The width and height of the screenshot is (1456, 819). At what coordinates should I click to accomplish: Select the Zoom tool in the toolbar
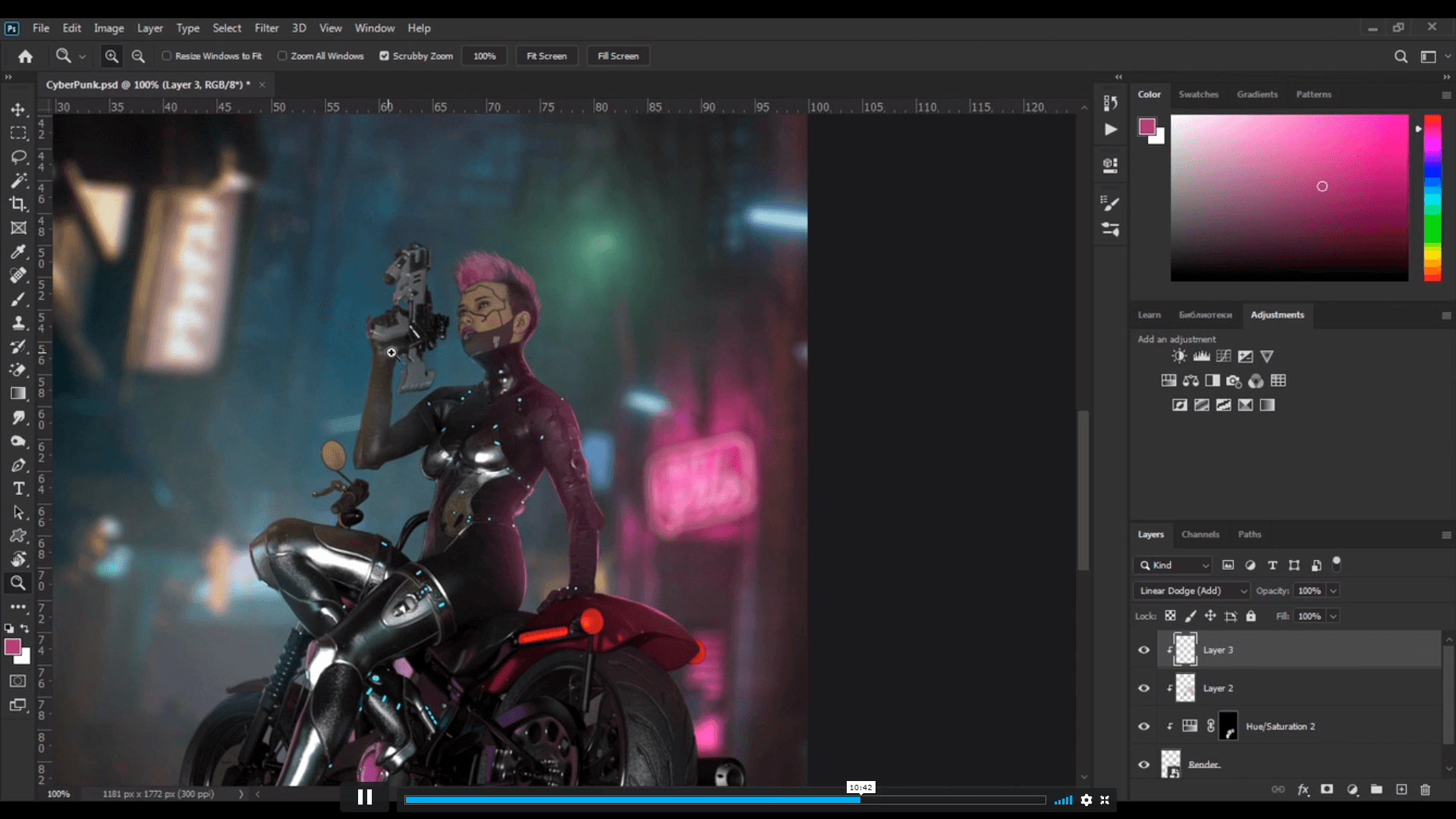[18, 583]
